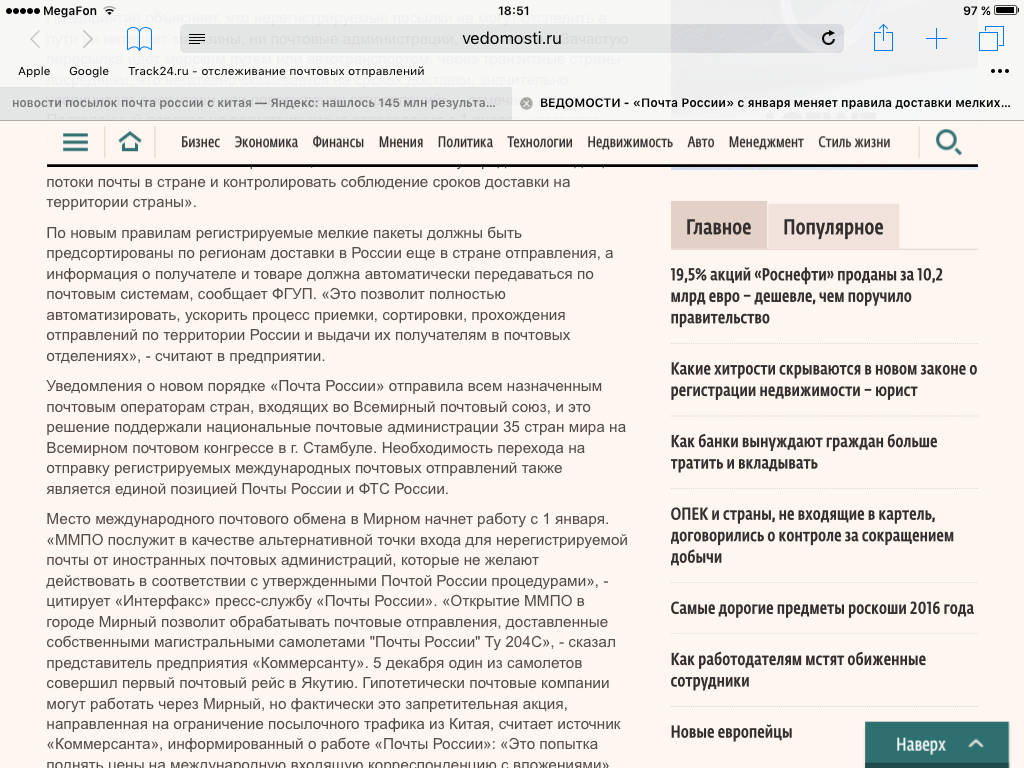Open the Google favorites bookmark

click(89, 71)
